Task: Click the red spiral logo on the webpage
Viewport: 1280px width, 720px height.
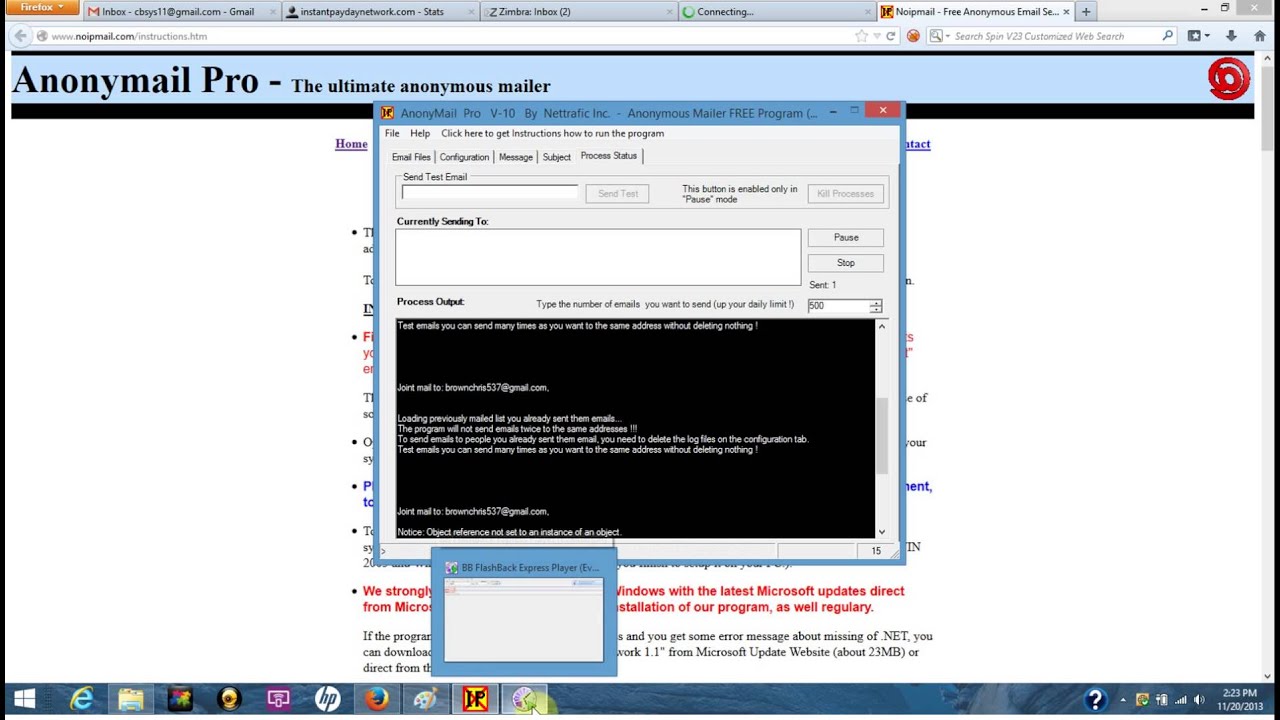Action: click(1229, 79)
